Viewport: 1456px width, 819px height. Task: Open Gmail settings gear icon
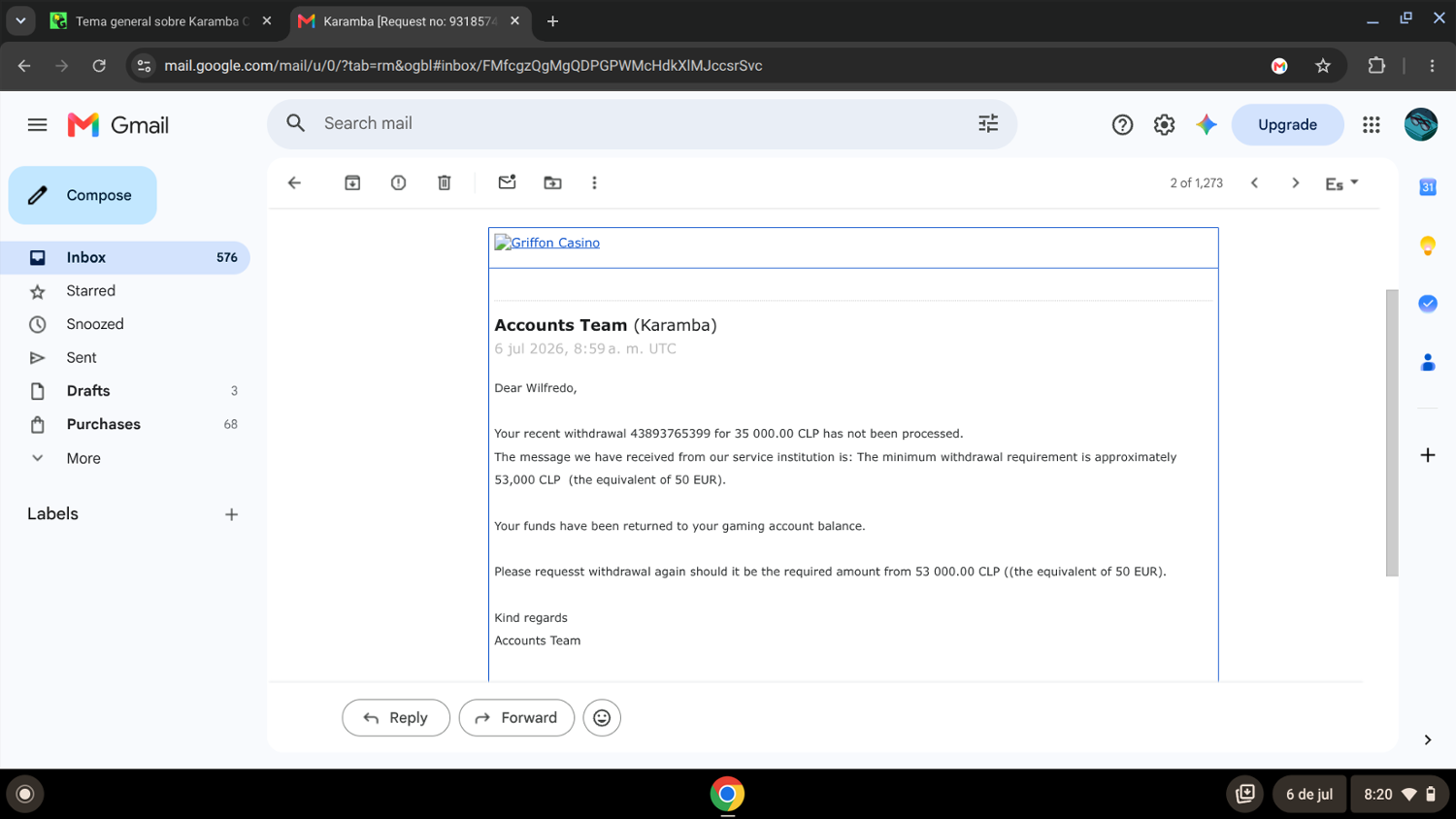(x=1164, y=124)
